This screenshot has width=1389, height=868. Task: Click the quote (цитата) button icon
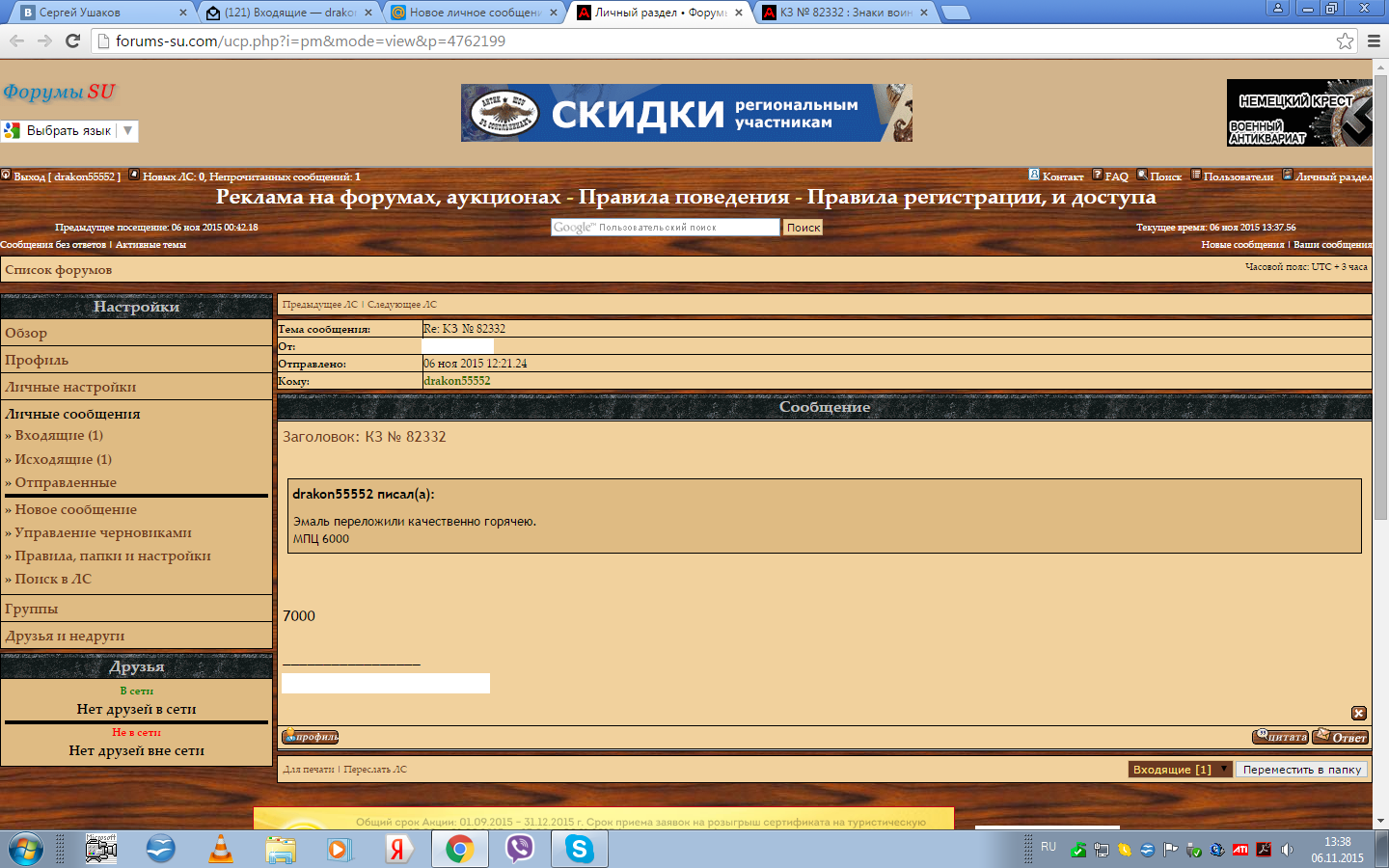pyautogui.click(x=1280, y=737)
